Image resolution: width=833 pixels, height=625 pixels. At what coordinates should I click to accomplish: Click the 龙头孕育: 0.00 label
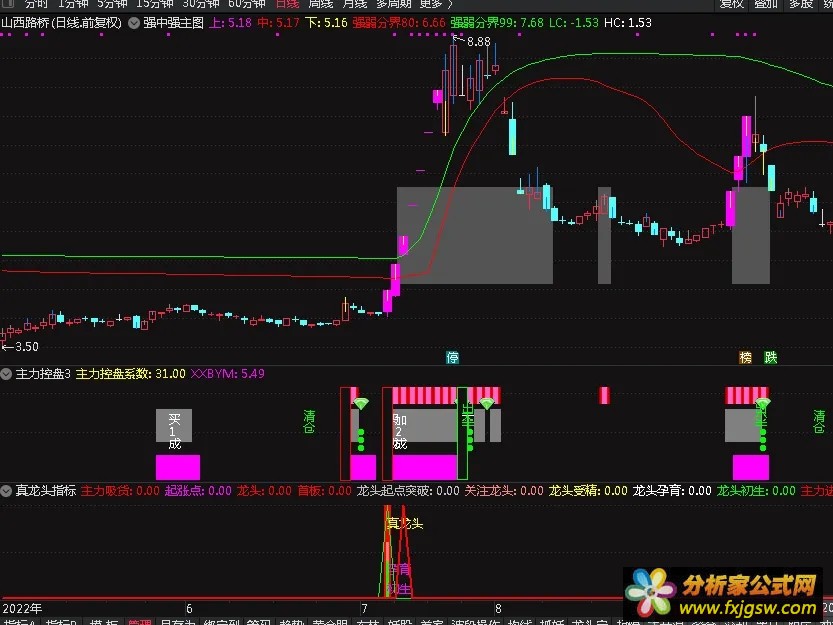[x=672, y=491]
